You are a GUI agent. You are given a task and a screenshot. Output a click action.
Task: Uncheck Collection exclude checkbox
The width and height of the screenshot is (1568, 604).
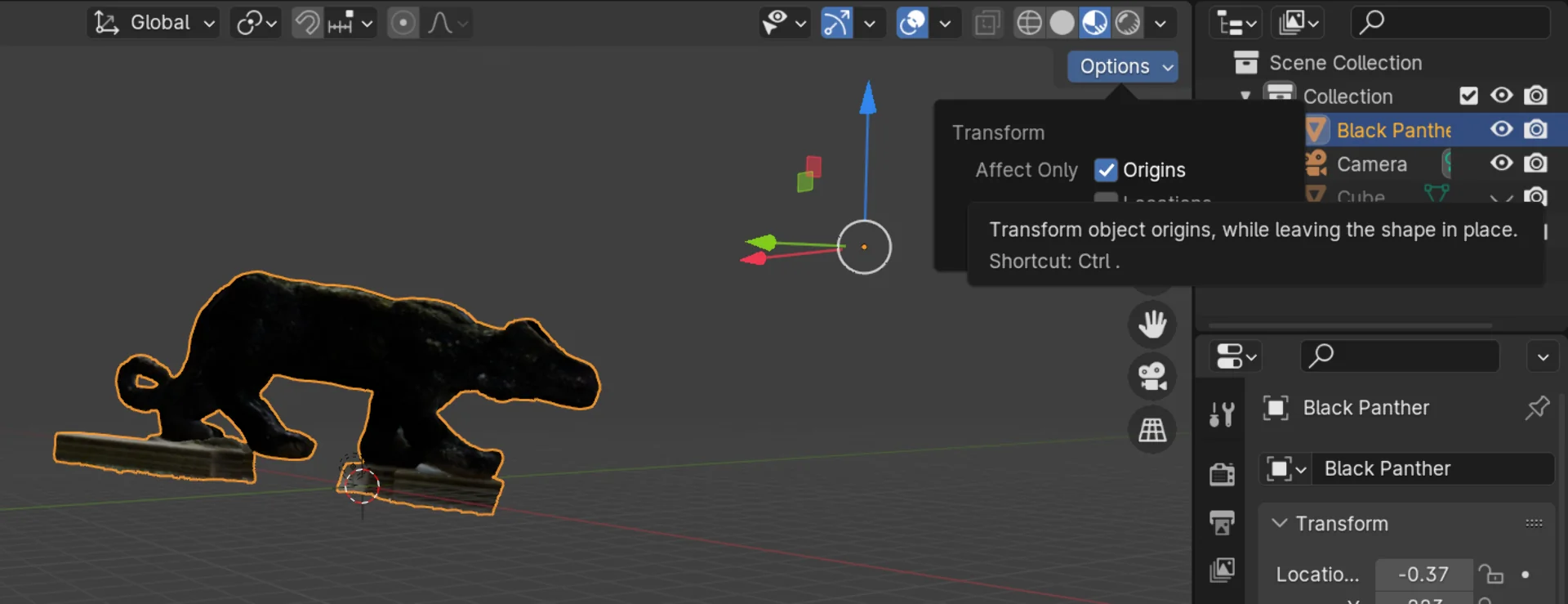click(x=1468, y=96)
